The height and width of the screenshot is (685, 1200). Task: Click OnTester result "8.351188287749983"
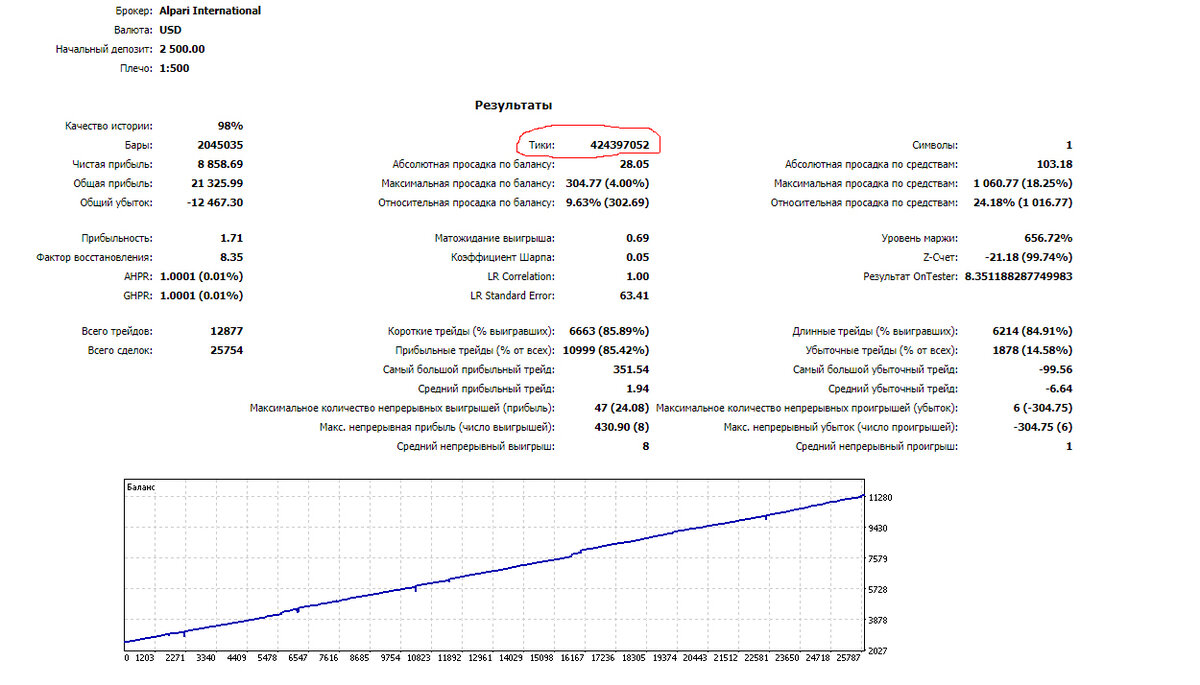1019,276
